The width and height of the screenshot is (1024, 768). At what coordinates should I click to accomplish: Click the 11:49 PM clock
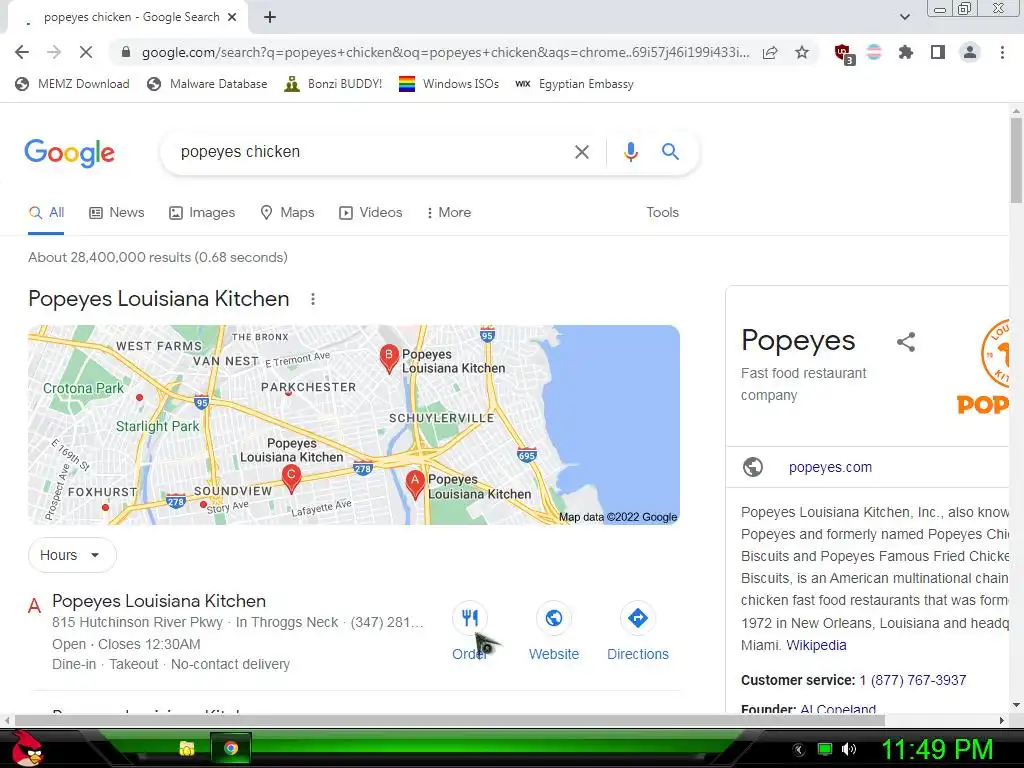[937, 749]
